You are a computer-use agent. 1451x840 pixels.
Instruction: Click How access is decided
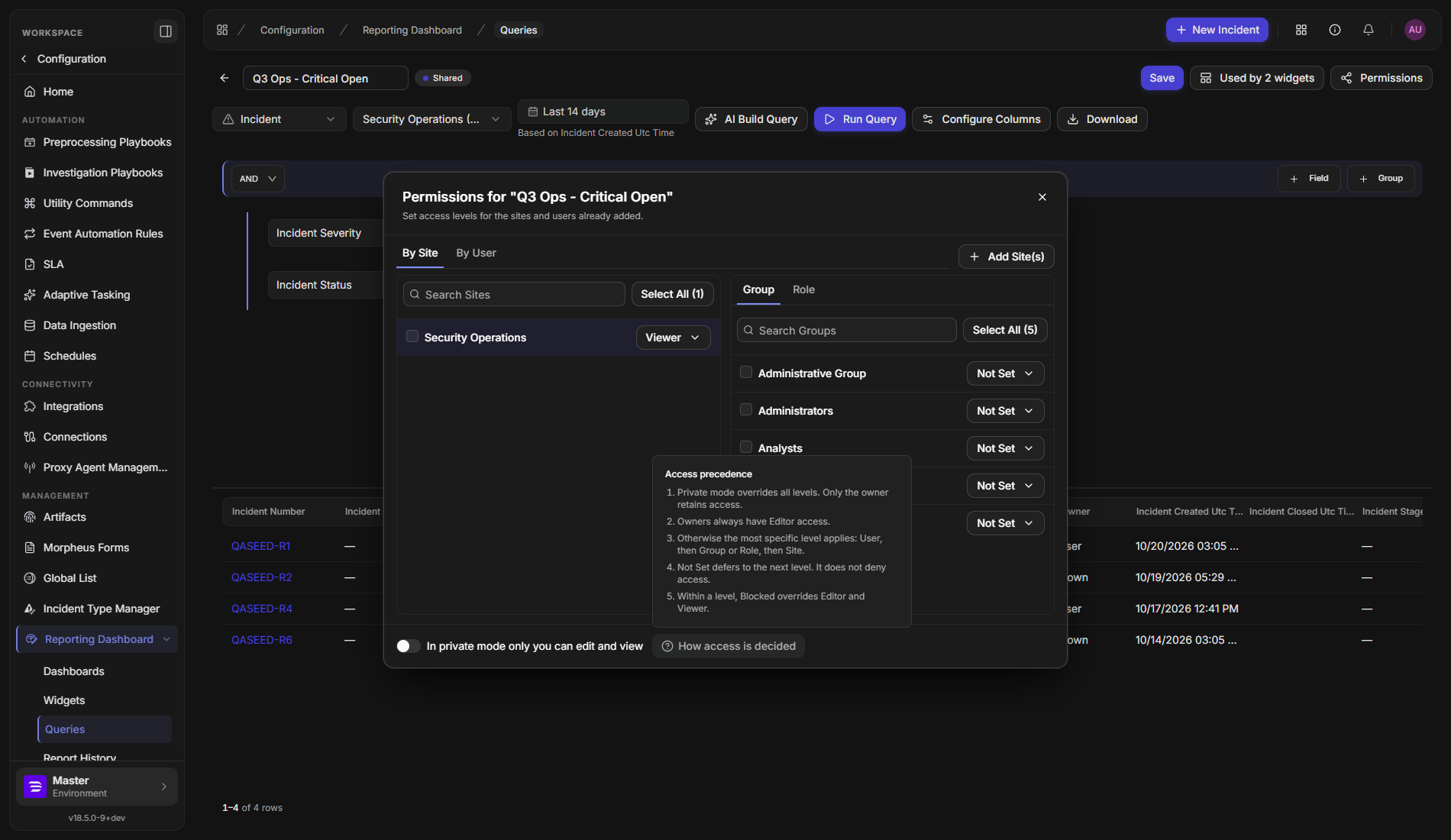[729, 646]
